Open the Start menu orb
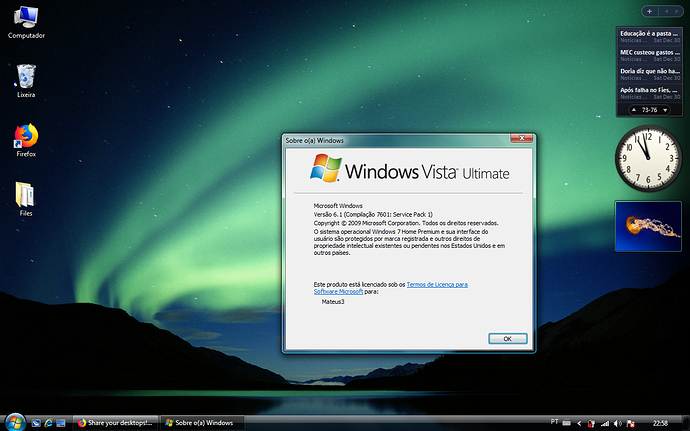 point(15,422)
